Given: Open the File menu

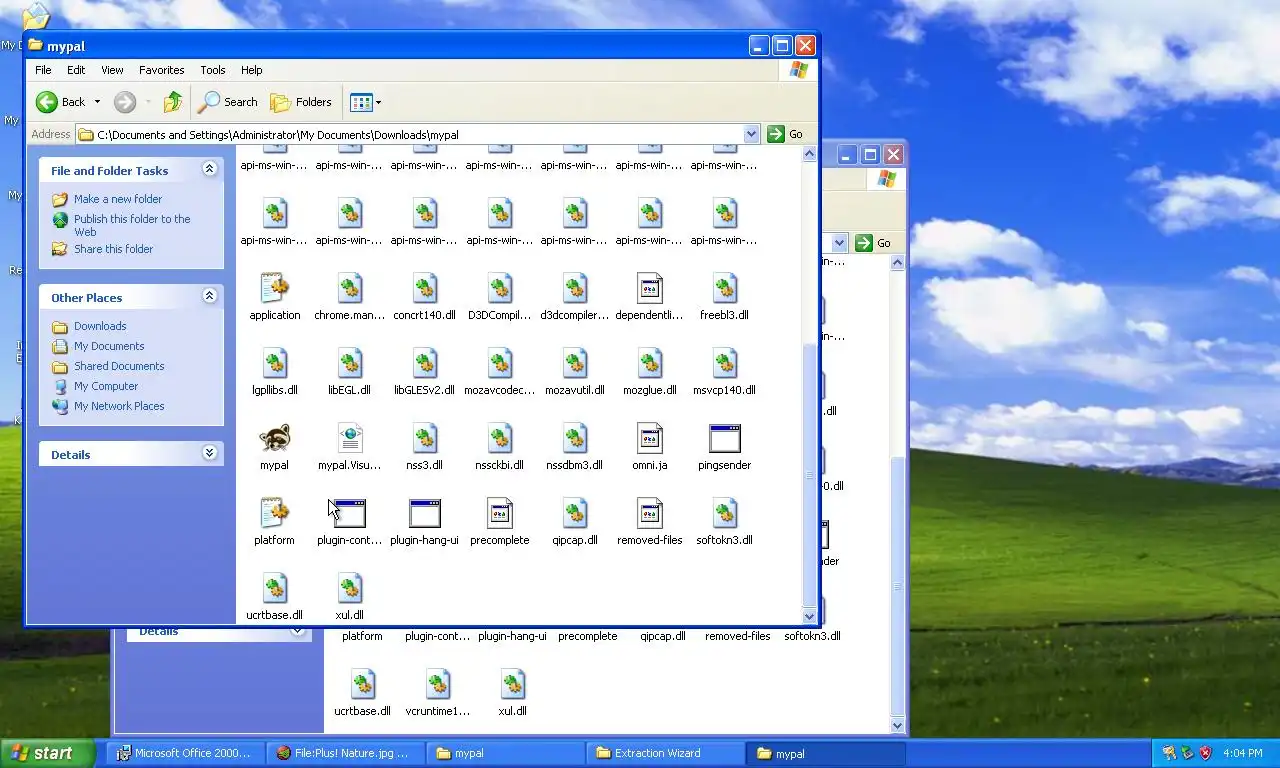Looking at the screenshot, I should coord(43,70).
